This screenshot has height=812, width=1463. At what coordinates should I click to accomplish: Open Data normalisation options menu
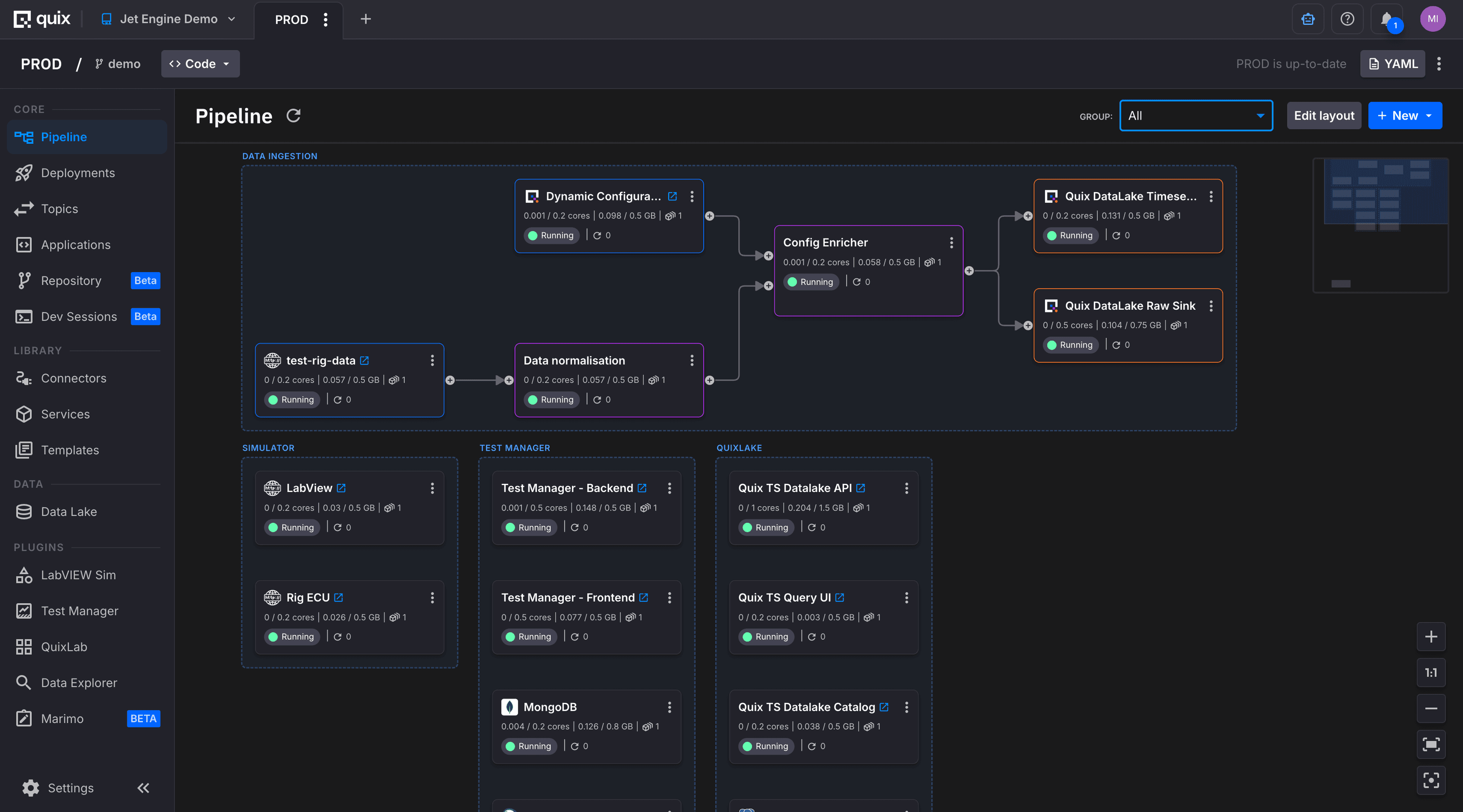click(692, 360)
